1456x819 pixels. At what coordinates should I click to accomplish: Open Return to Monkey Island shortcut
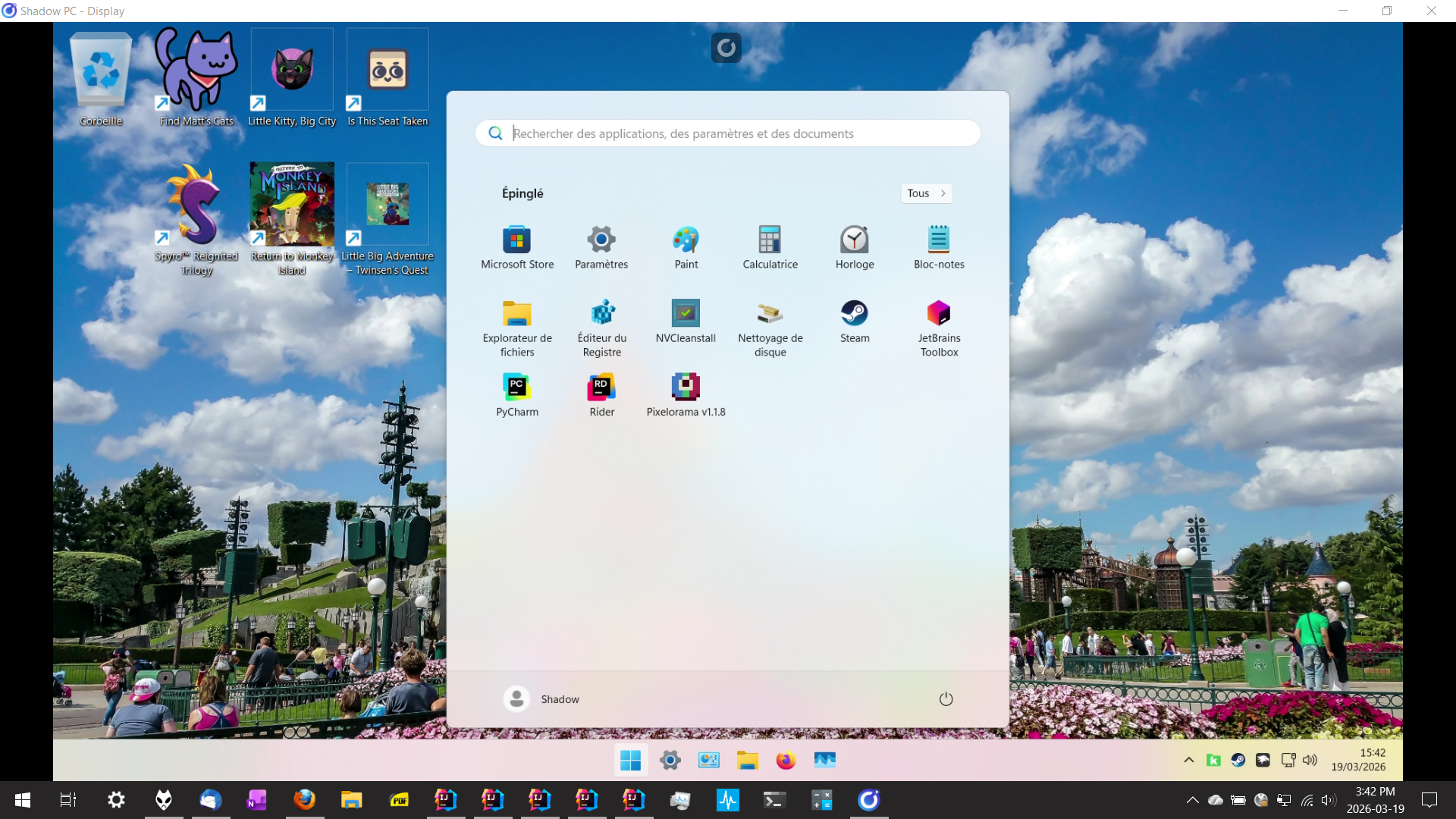[292, 205]
